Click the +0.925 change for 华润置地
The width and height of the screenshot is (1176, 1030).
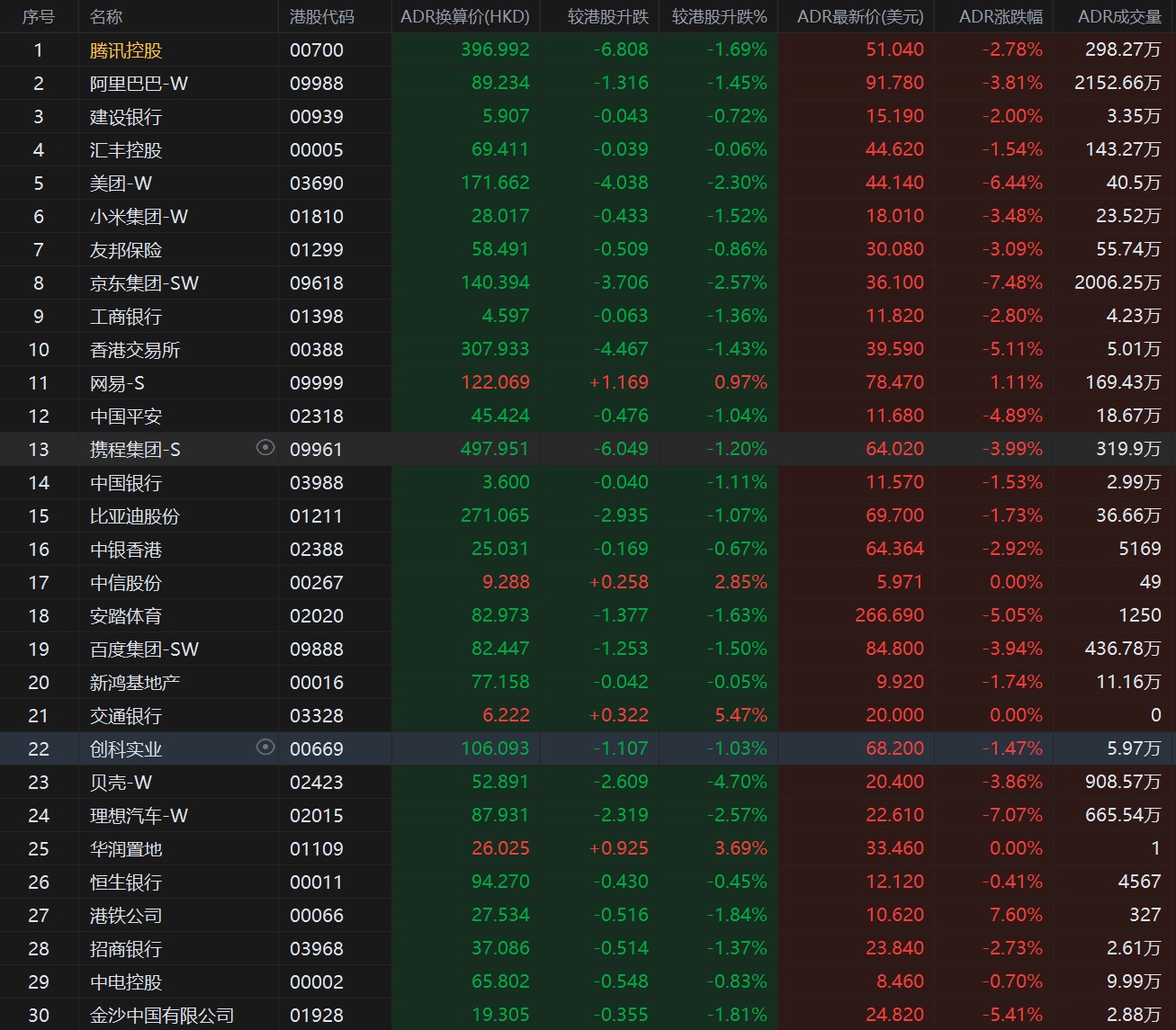[619, 849]
